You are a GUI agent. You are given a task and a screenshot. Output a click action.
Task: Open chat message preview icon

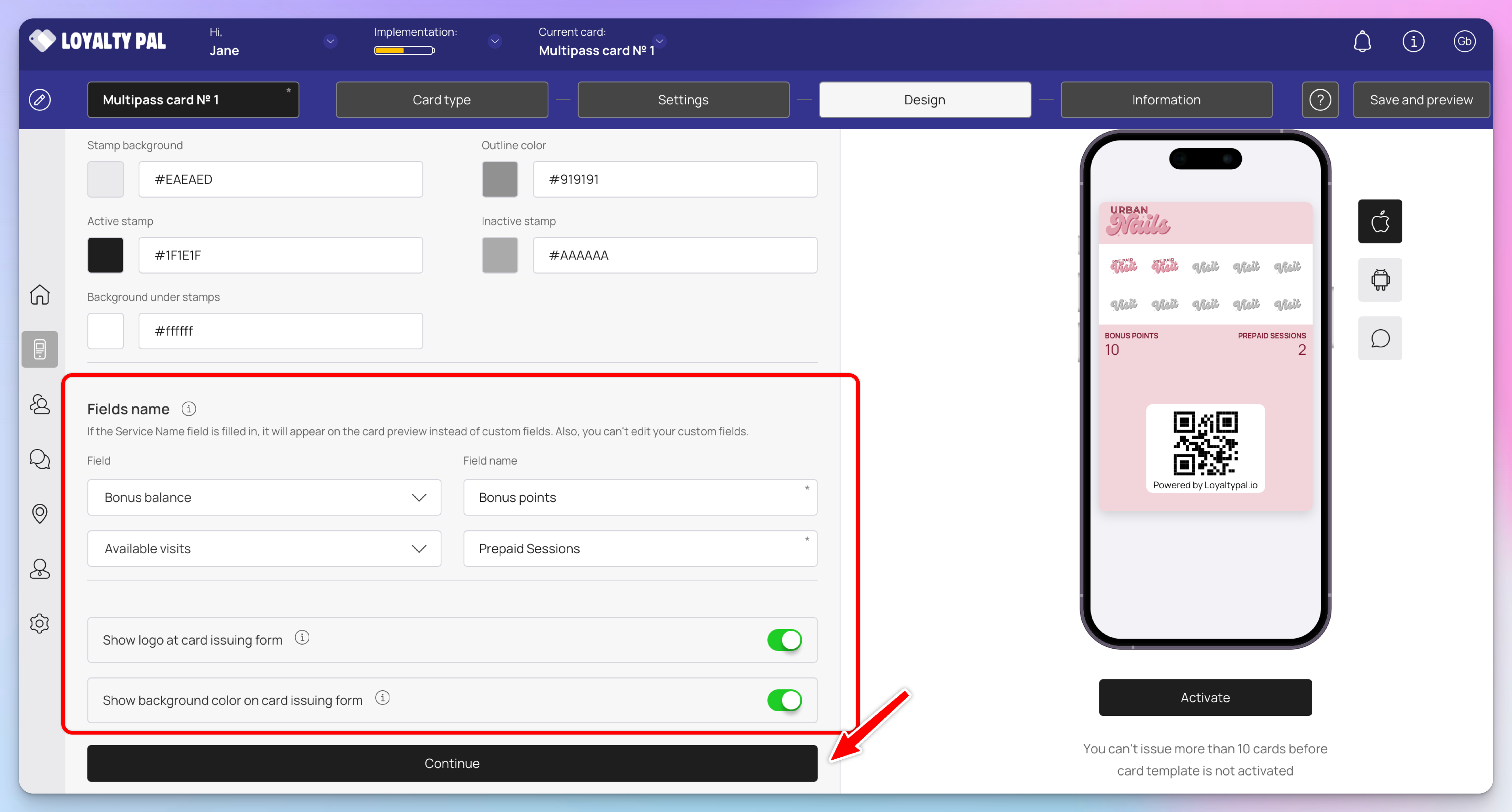click(1379, 339)
